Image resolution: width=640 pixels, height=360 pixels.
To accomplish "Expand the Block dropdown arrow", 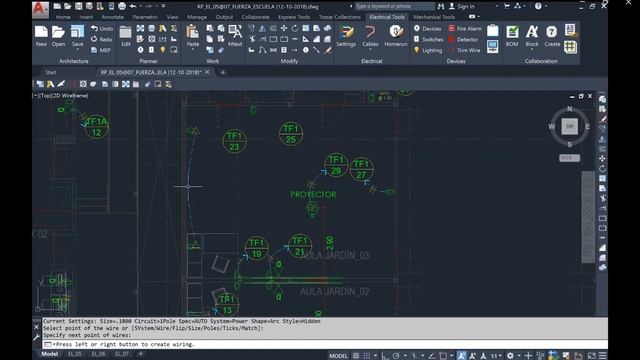I will 532,50.
